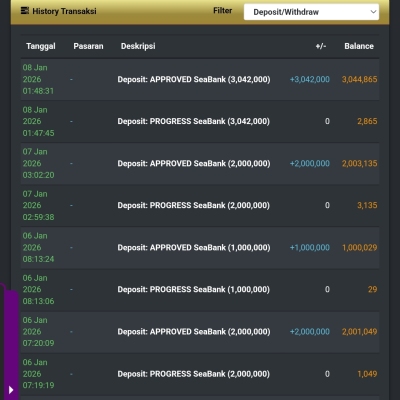Click the +2,000,000 amount at 07:20:09
This screenshot has height=400, width=400.
310,332
